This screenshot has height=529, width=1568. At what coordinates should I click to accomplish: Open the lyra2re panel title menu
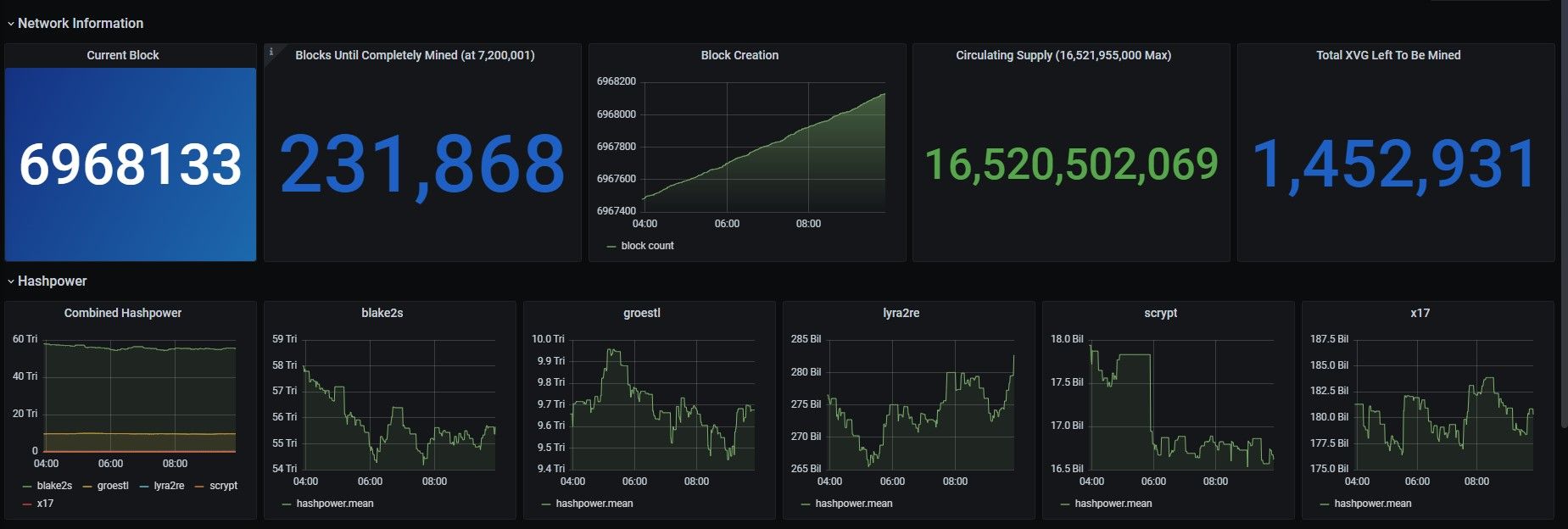[x=901, y=313]
